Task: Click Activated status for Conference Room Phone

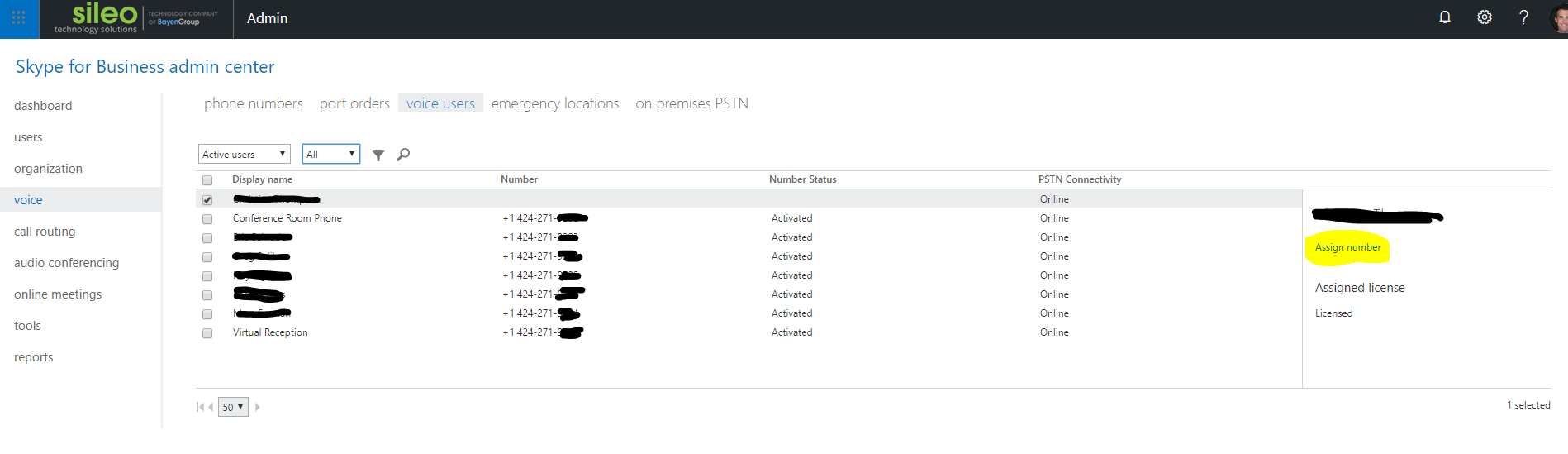Action: pyautogui.click(x=791, y=218)
